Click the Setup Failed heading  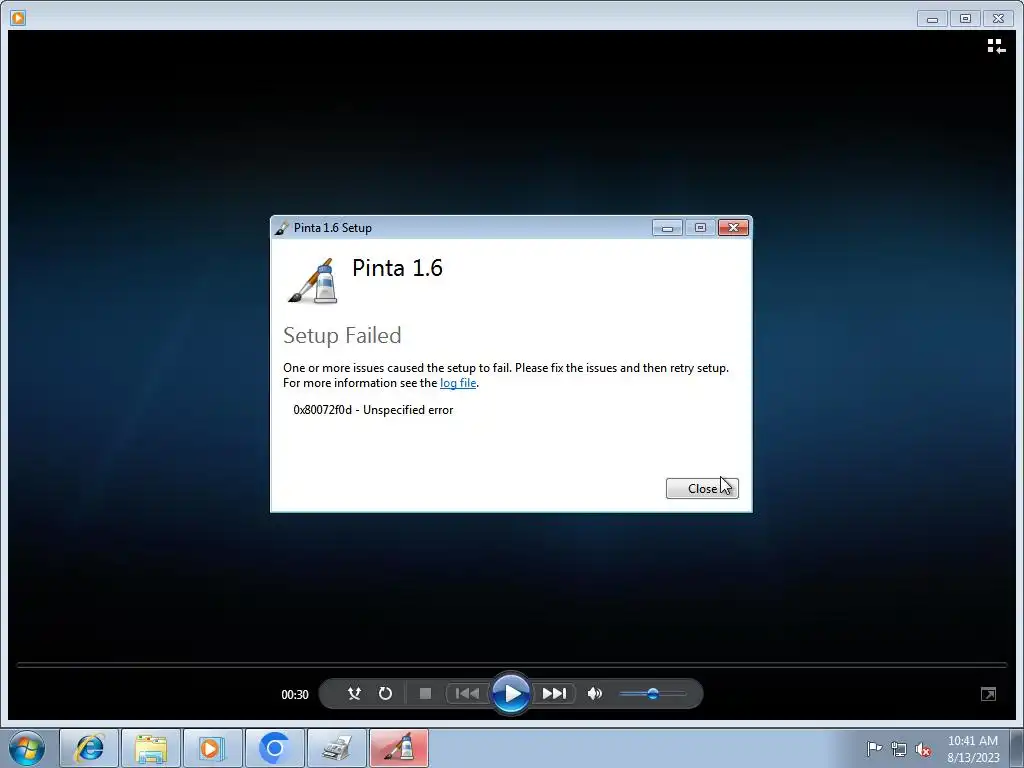pos(342,335)
